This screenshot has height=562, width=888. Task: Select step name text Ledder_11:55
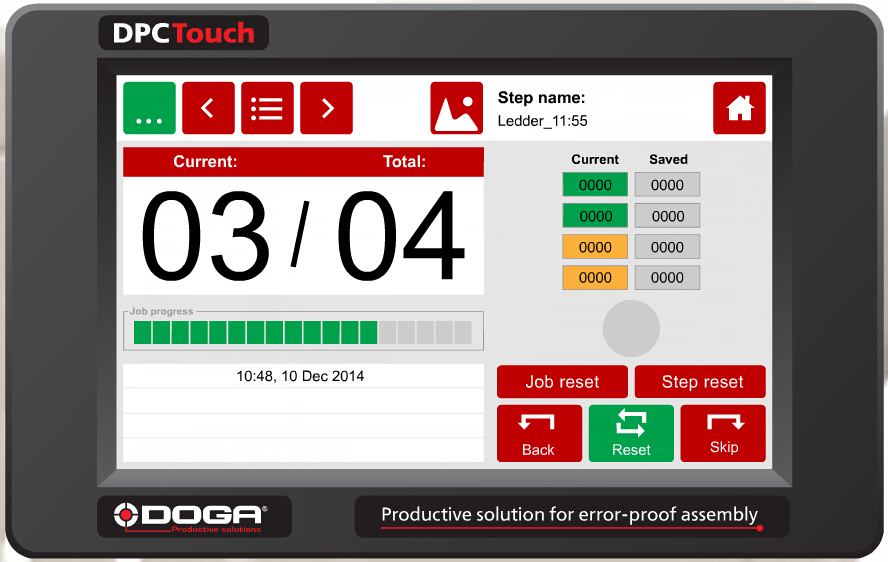point(543,121)
